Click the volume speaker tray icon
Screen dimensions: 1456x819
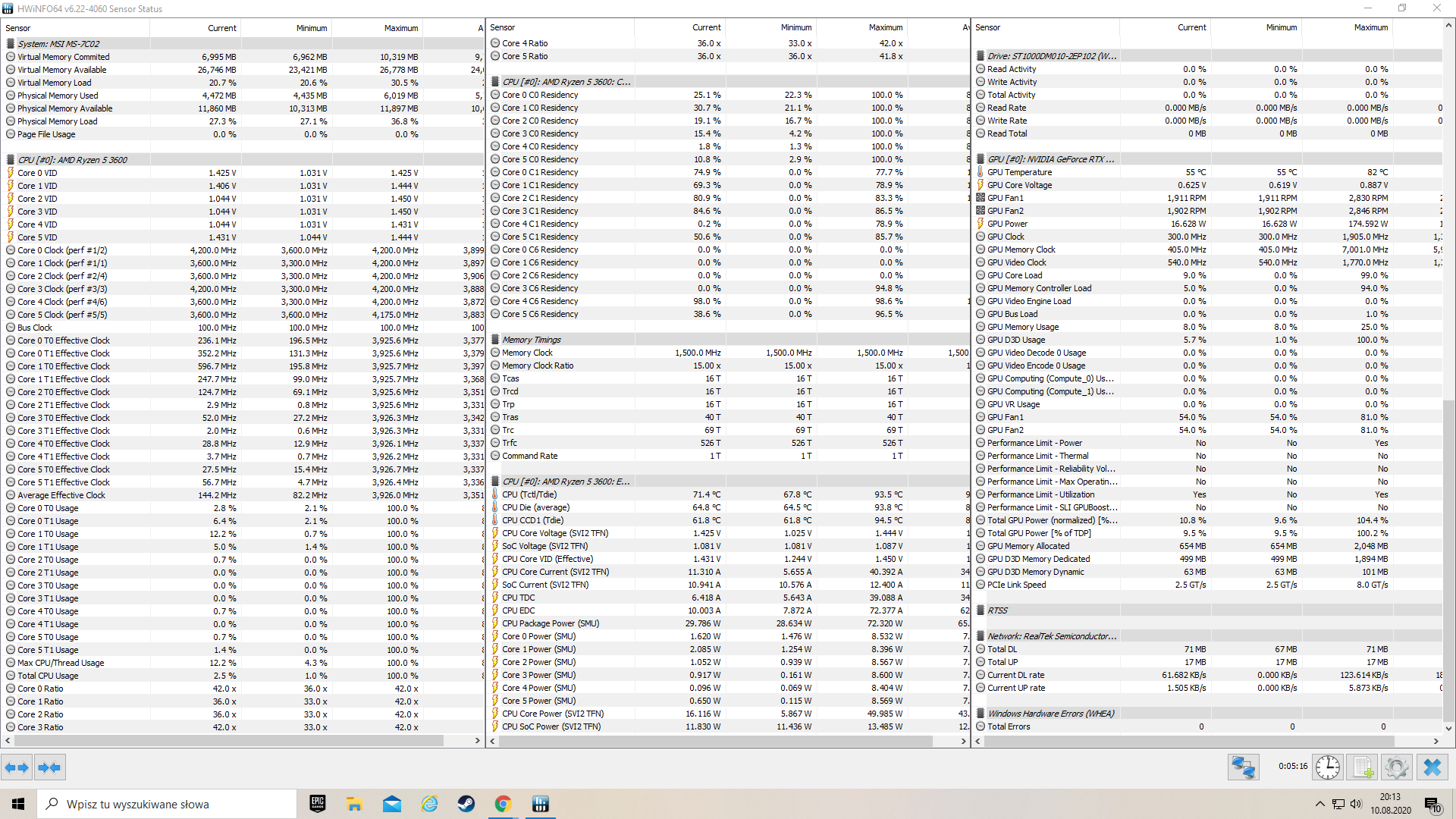point(1356,804)
